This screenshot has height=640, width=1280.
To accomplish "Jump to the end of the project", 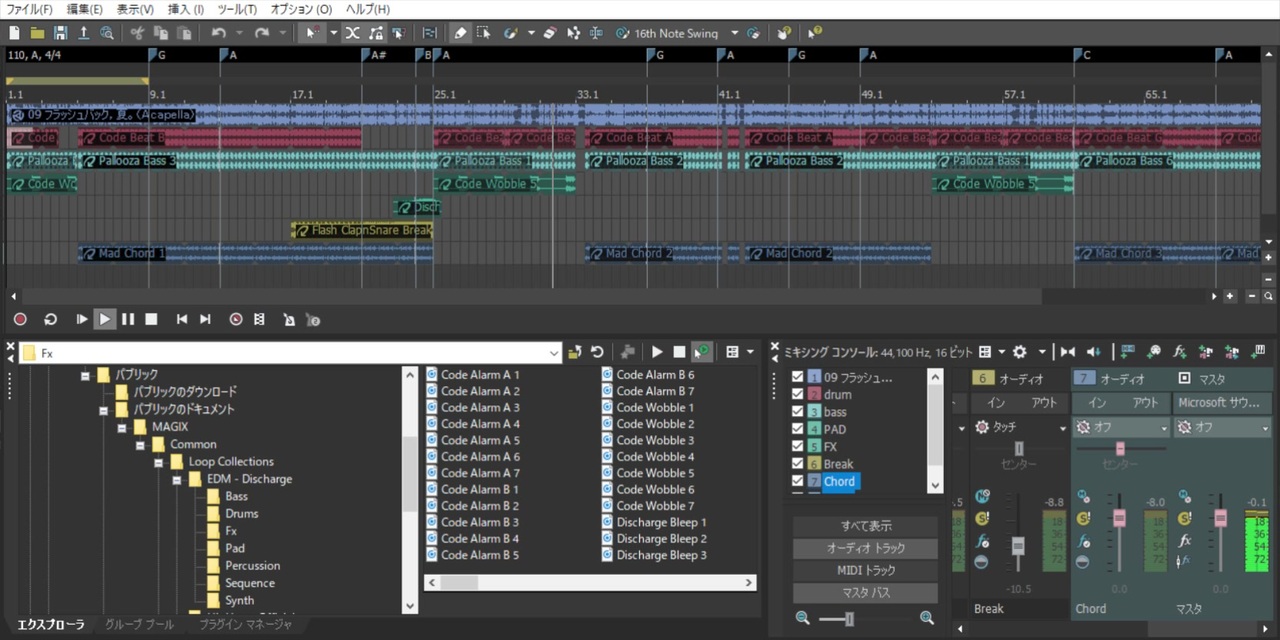I will (x=205, y=319).
